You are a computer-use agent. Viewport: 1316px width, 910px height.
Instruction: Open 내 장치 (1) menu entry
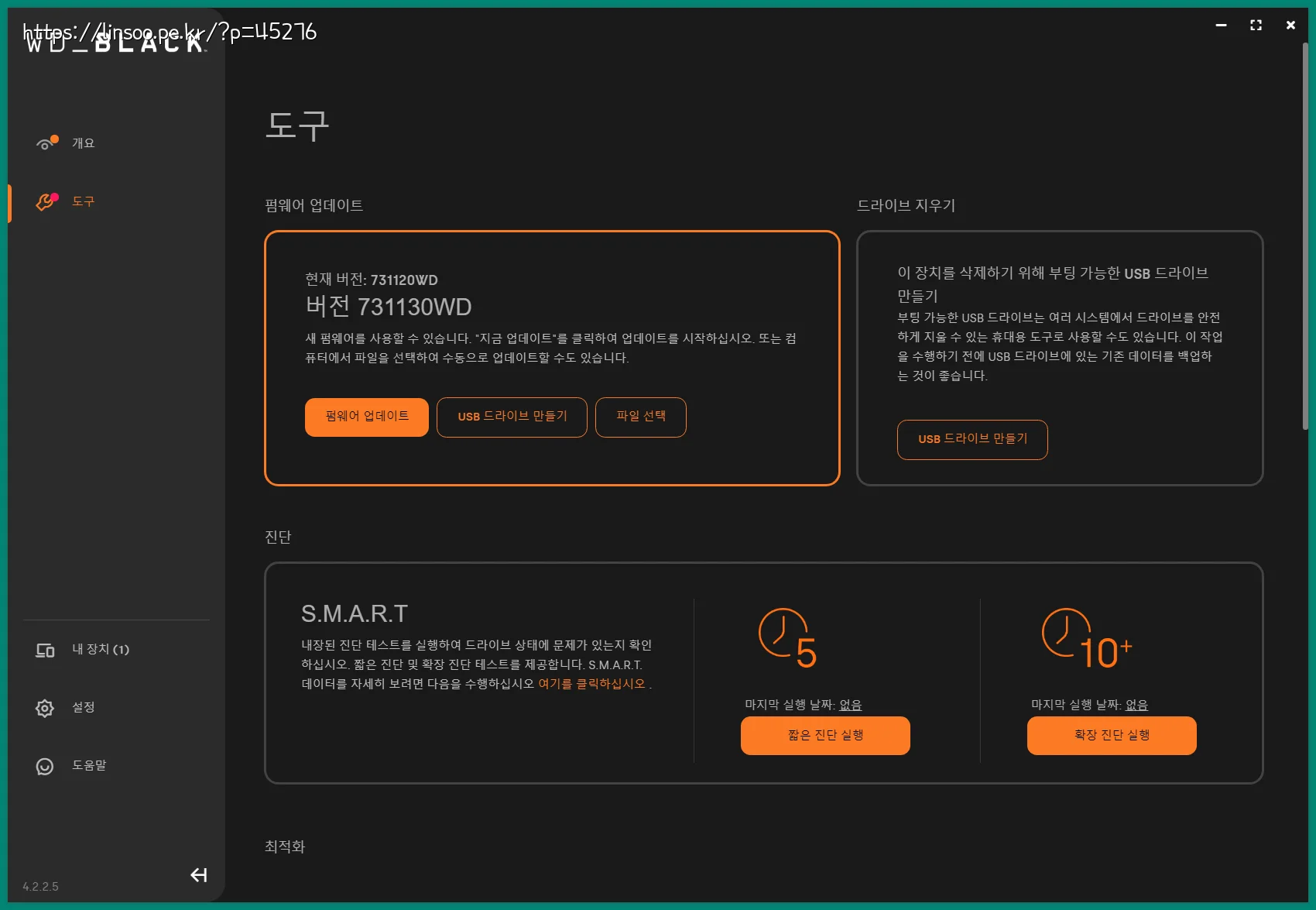101,650
